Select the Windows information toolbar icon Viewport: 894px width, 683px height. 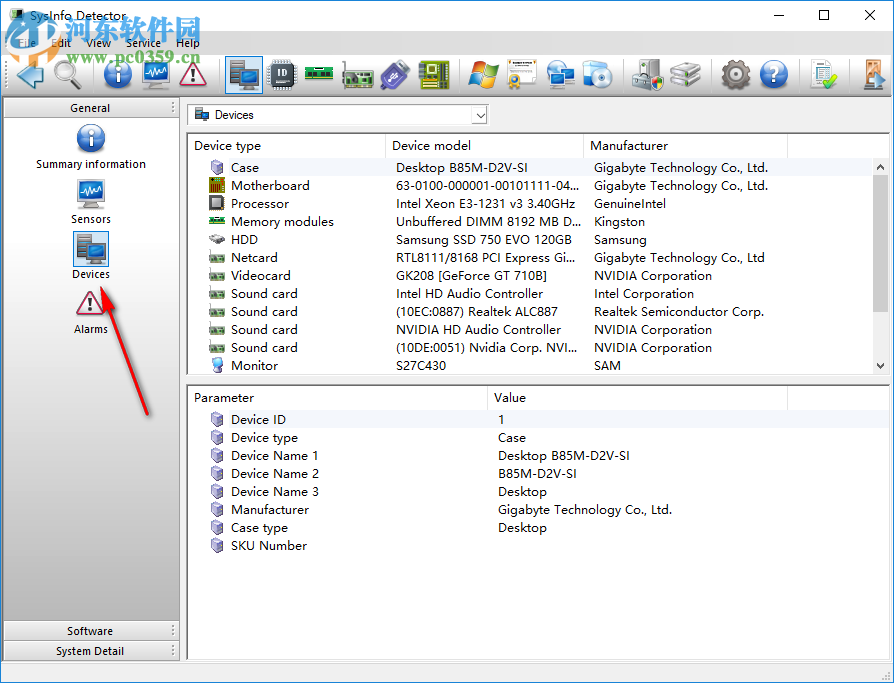[x=481, y=74]
